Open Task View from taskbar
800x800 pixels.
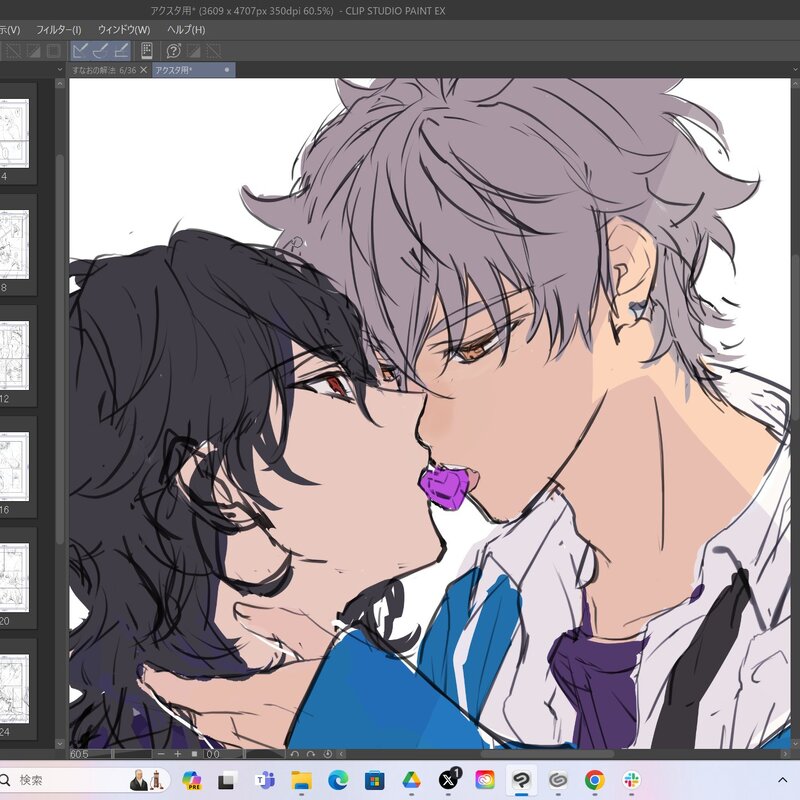pos(228,780)
